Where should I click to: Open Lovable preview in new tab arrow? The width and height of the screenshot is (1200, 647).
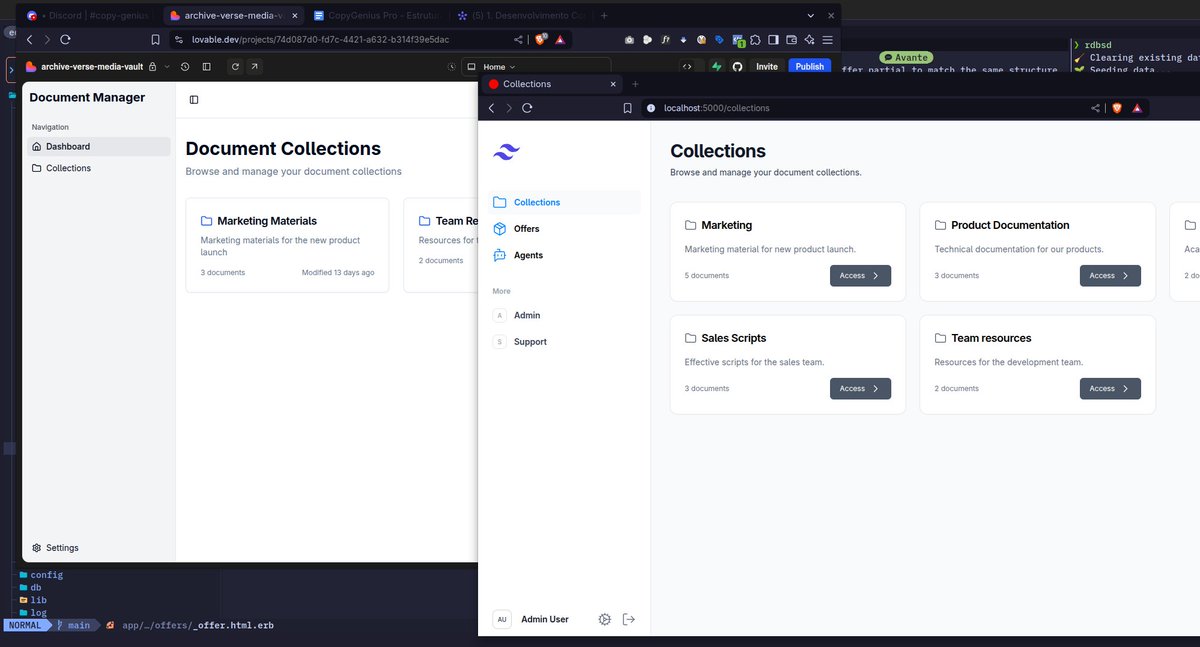pyautogui.click(x=254, y=66)
